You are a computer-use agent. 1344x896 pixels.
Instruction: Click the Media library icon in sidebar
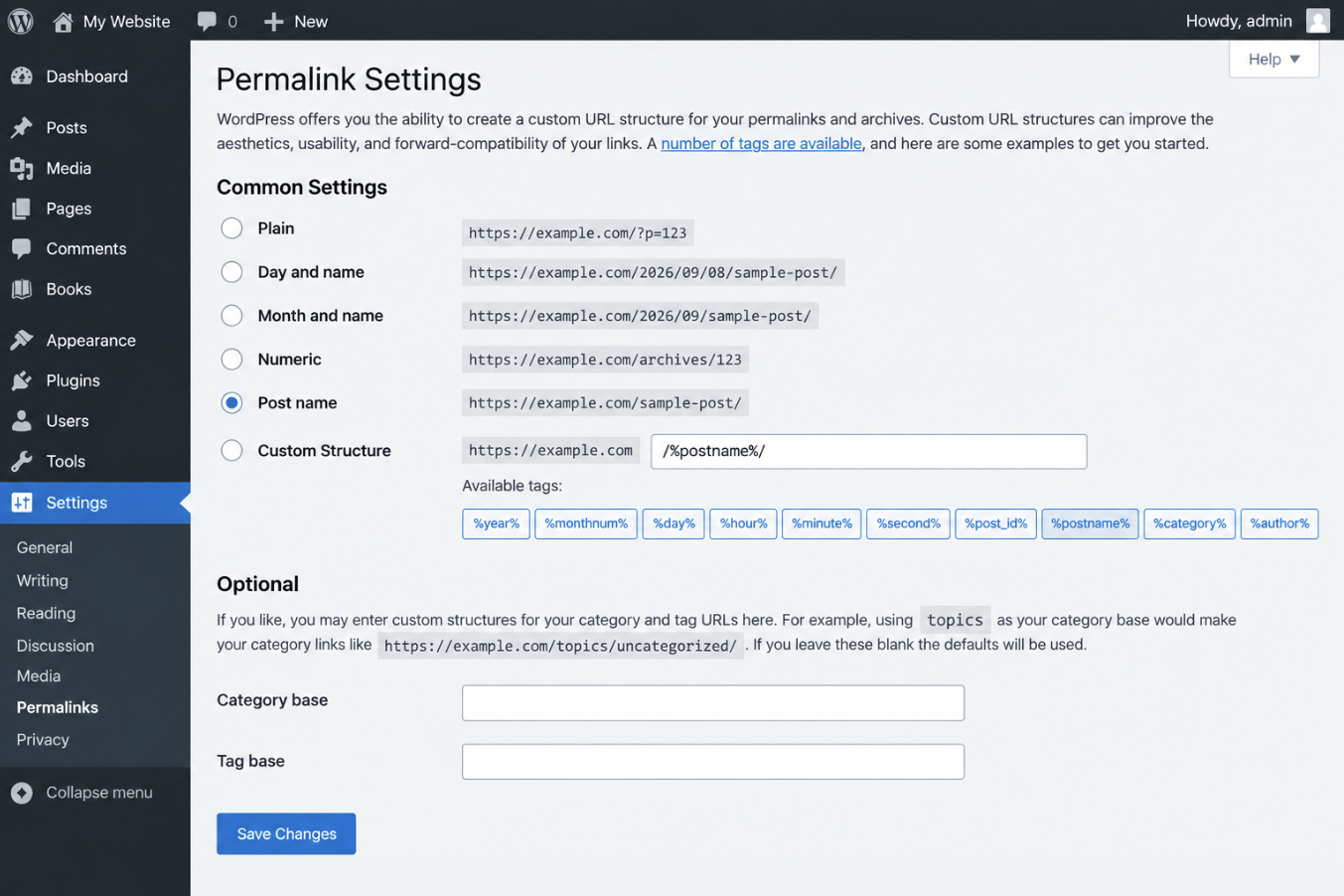22,168
